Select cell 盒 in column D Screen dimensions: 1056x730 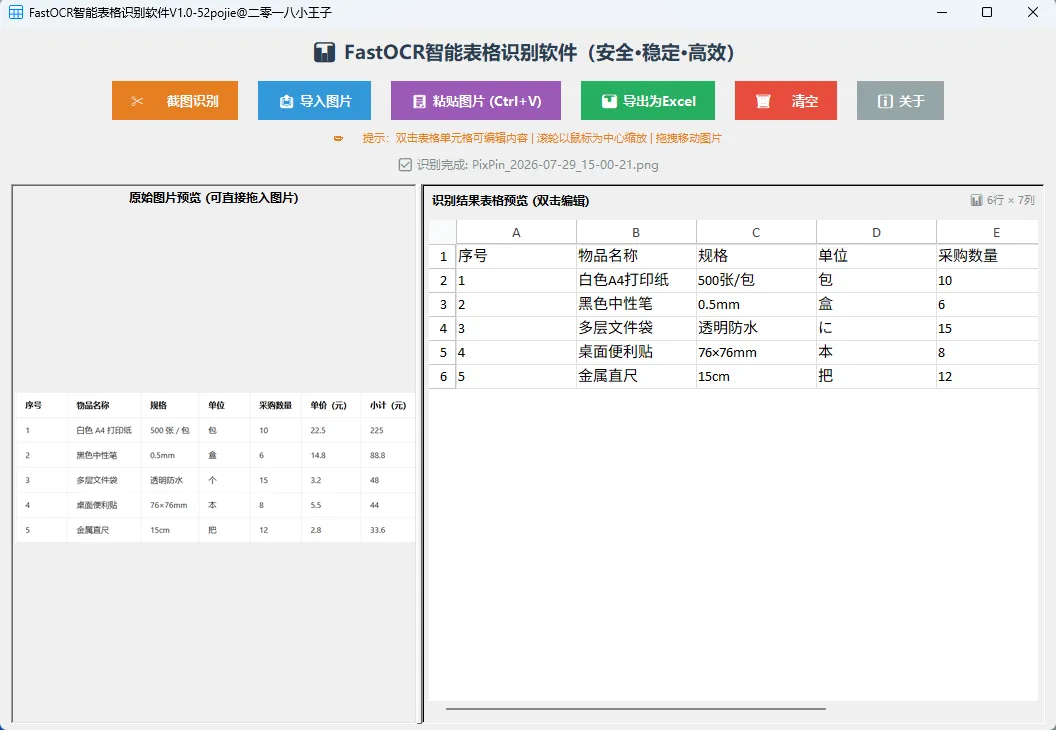coord(876,304)
